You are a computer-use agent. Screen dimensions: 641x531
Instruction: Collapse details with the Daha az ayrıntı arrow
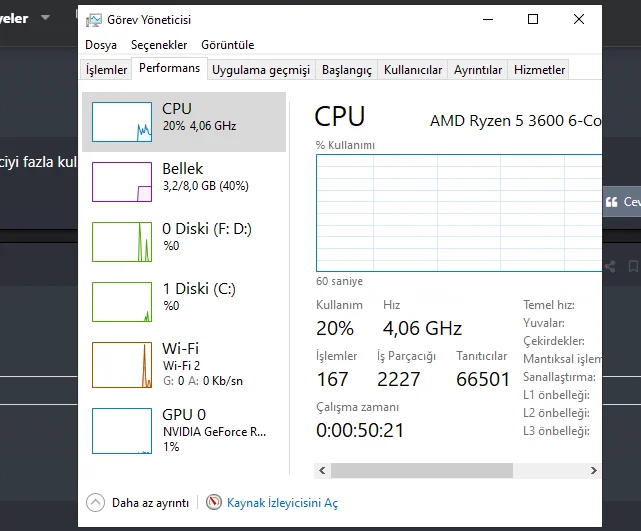click(x=96, y=503)
